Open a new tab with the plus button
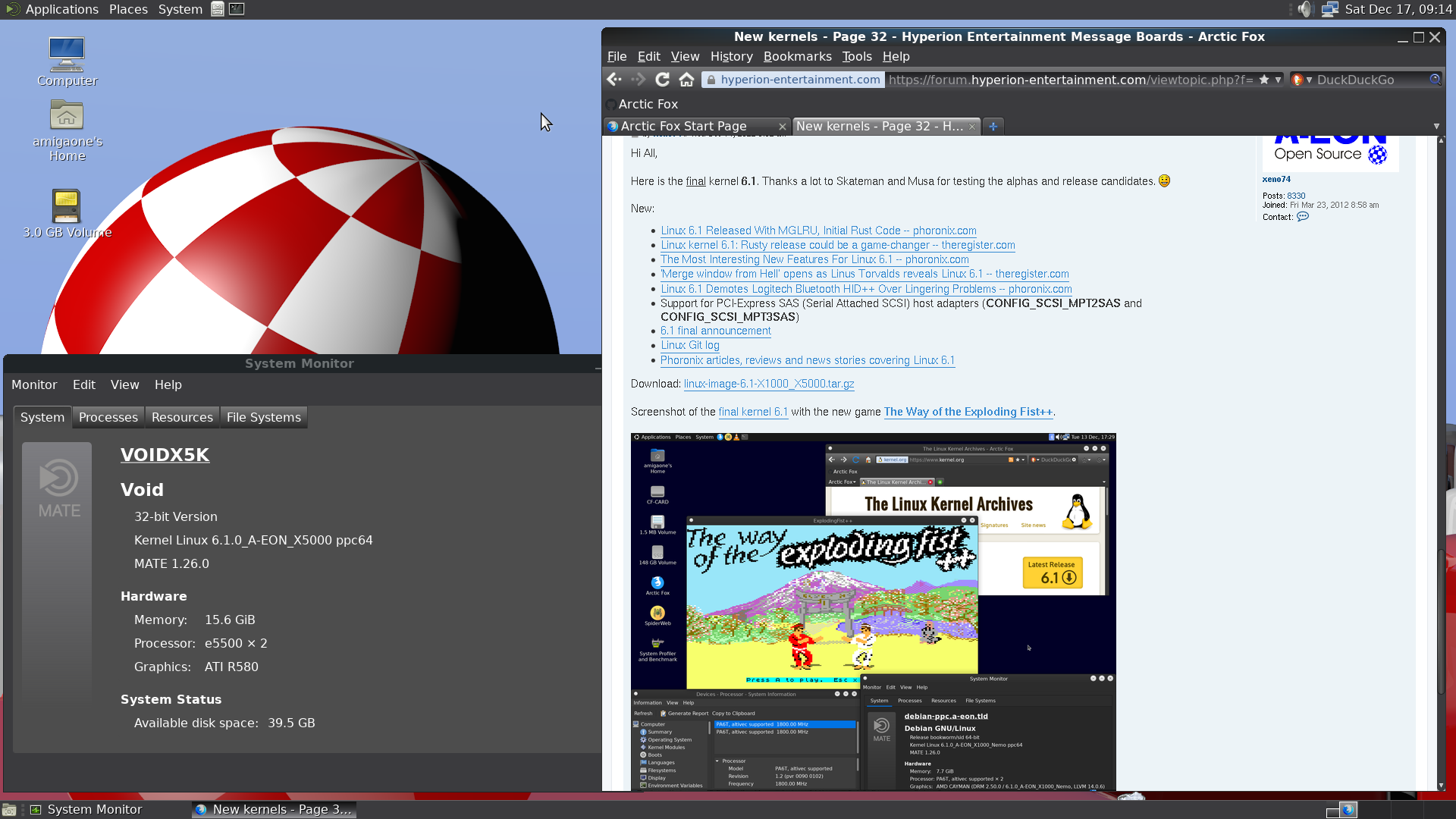Viewport: 1456px width, 819px height. tap(993, 127)
